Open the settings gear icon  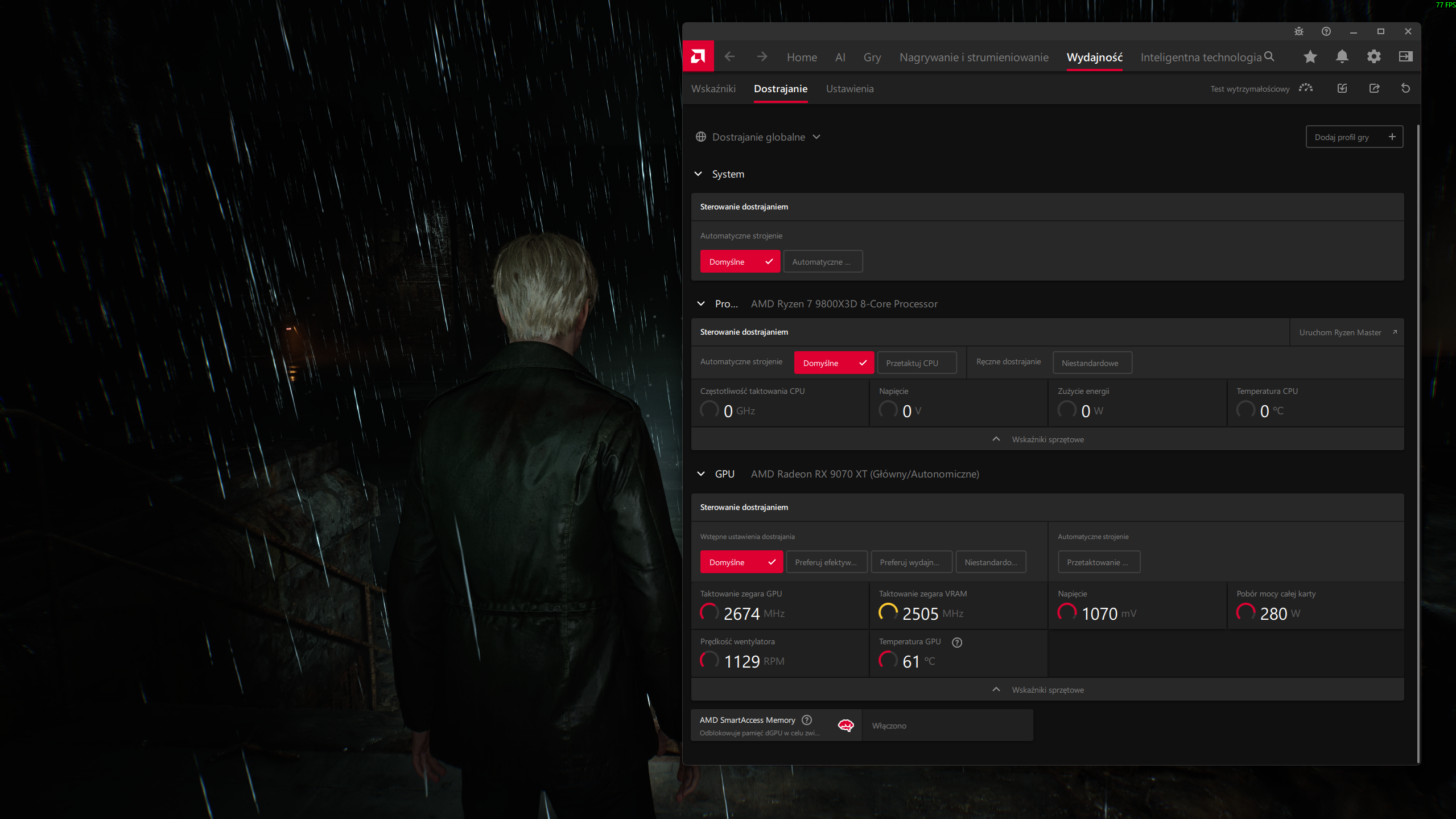tap(1374, 56)
